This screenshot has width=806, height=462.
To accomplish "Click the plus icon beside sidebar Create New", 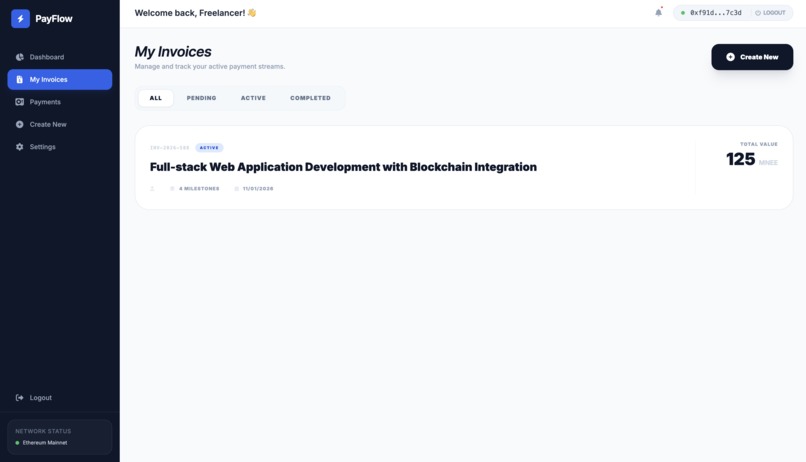I will (20, 124).
